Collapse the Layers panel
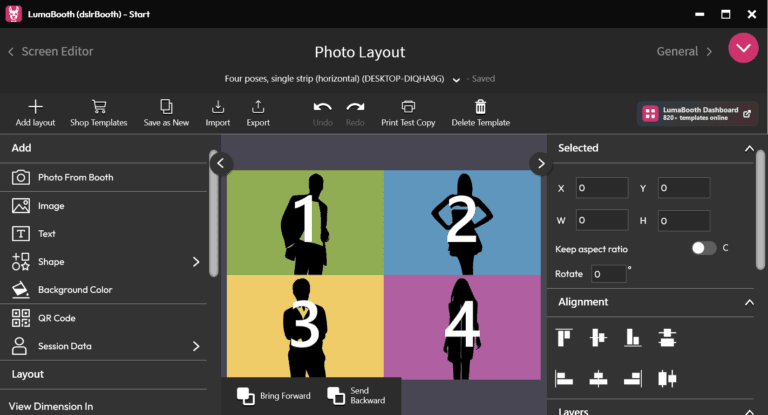The height and width of the screenshot is (415, 768). pyautogui.click(x=749, y=412)
